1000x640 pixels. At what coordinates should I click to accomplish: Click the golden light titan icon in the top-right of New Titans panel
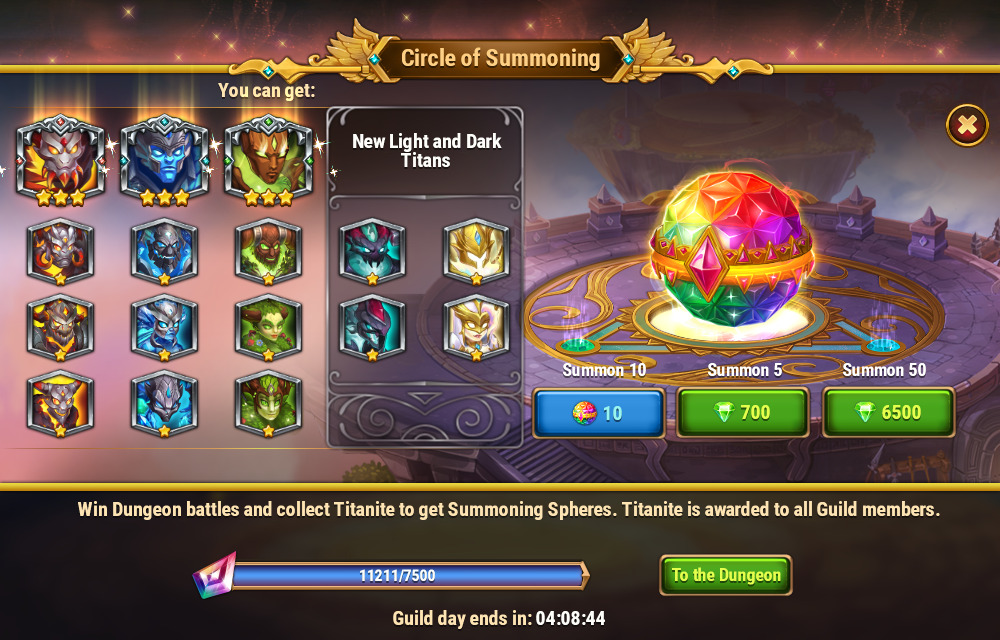(x=476, y=252)
